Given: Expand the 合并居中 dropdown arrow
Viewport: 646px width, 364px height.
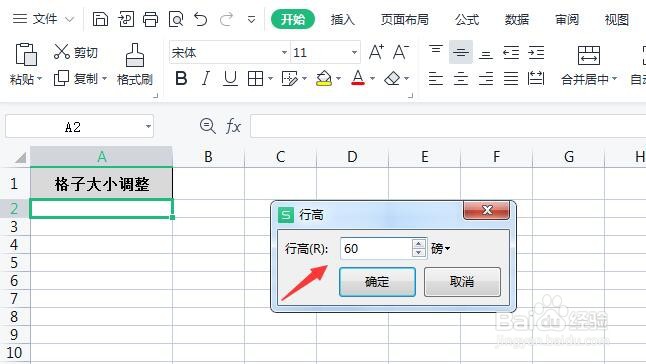Looking at the screenshot, I should pyautogui.click(x=614, y=78).
